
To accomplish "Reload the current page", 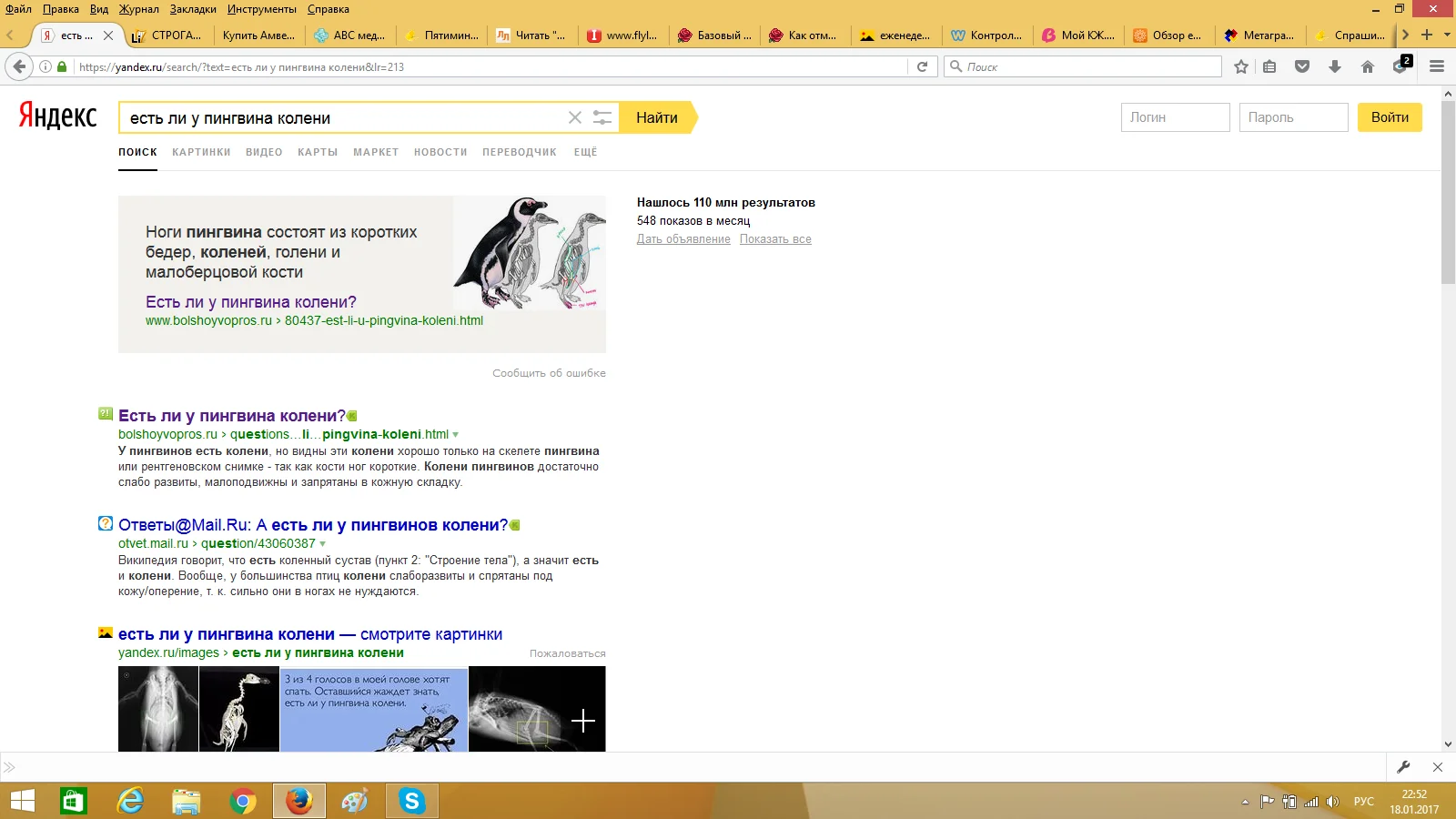I will [x=922, y=66].
